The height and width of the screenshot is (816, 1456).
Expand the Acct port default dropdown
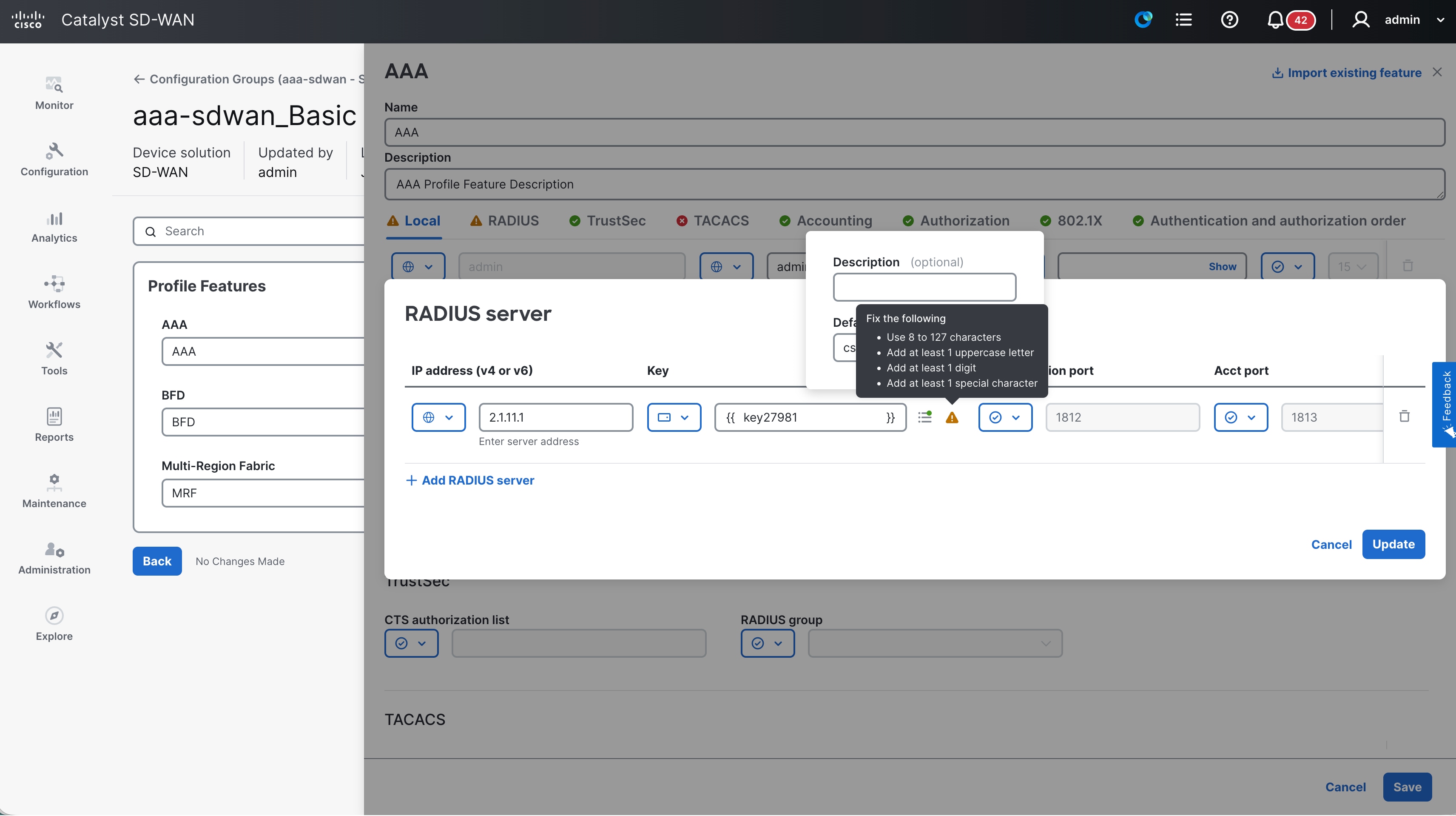click(1241, 417)
